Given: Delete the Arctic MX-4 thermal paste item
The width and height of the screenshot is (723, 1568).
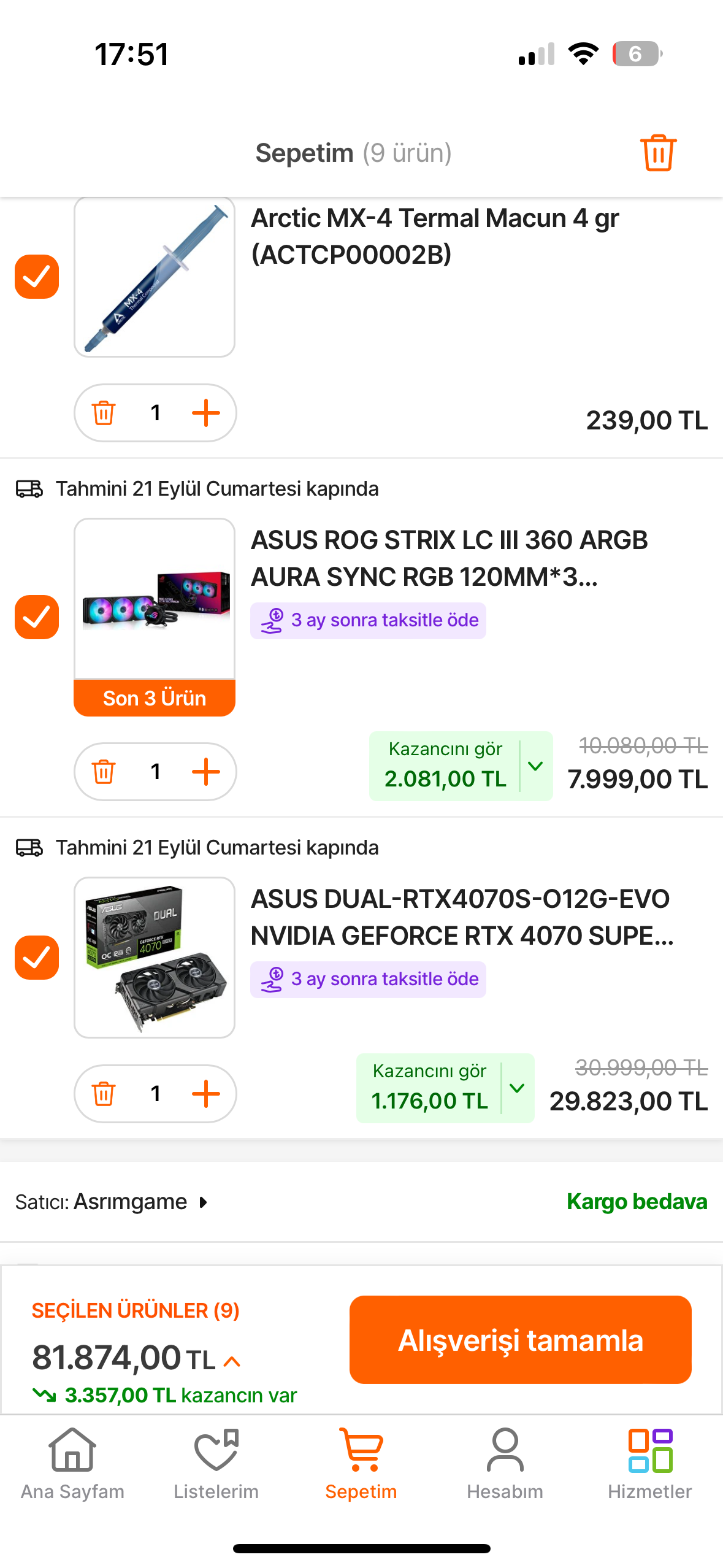Looking at the screenshot, I should [x=104, y=413].
